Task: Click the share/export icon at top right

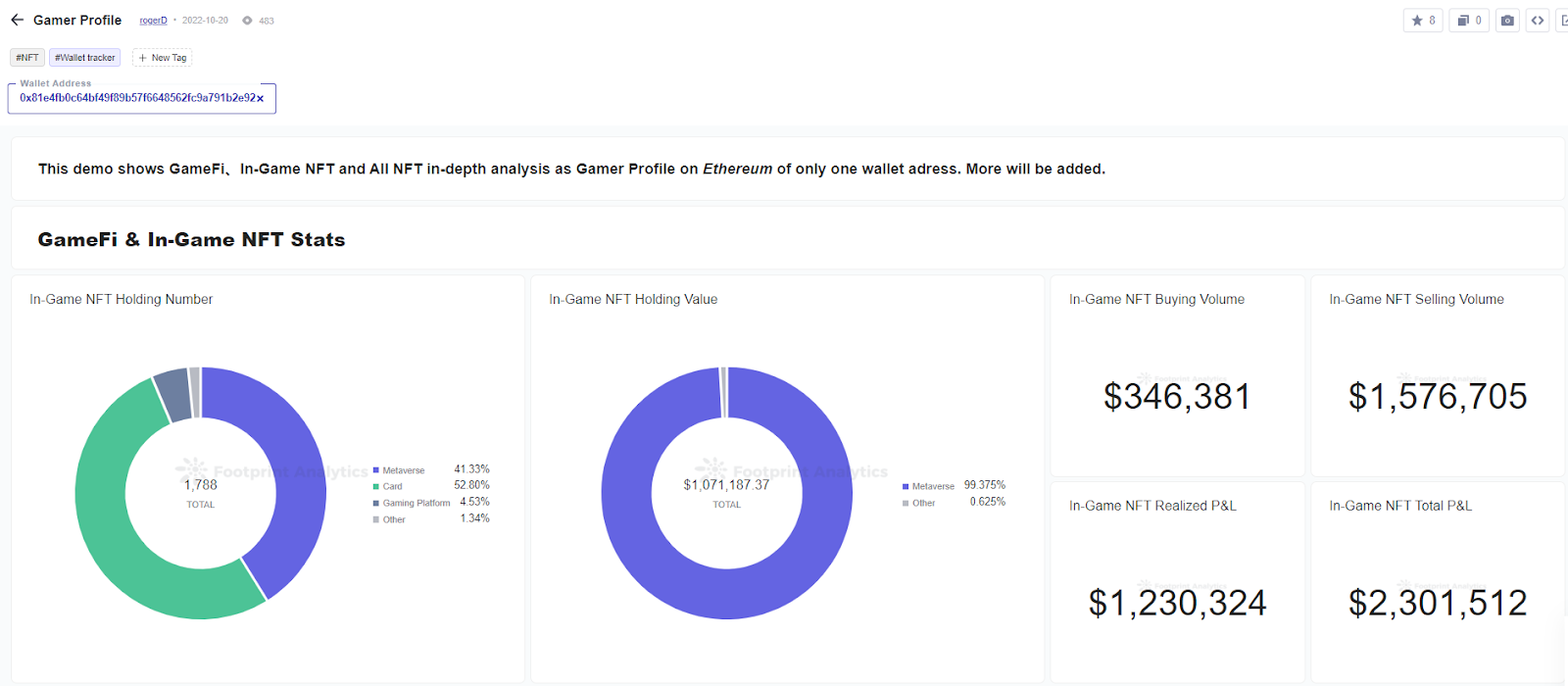Action: pos(1563,20)
